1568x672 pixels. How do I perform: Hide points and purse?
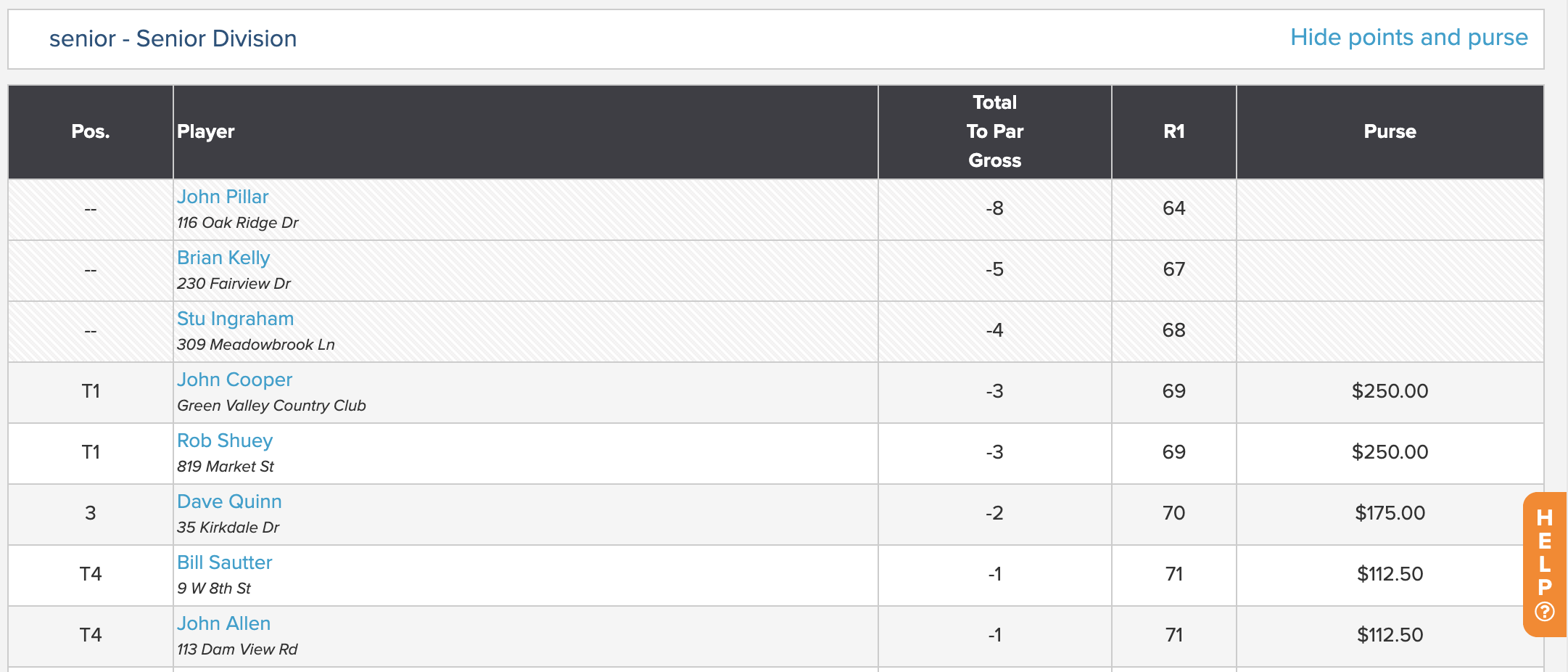point(1408,38)
